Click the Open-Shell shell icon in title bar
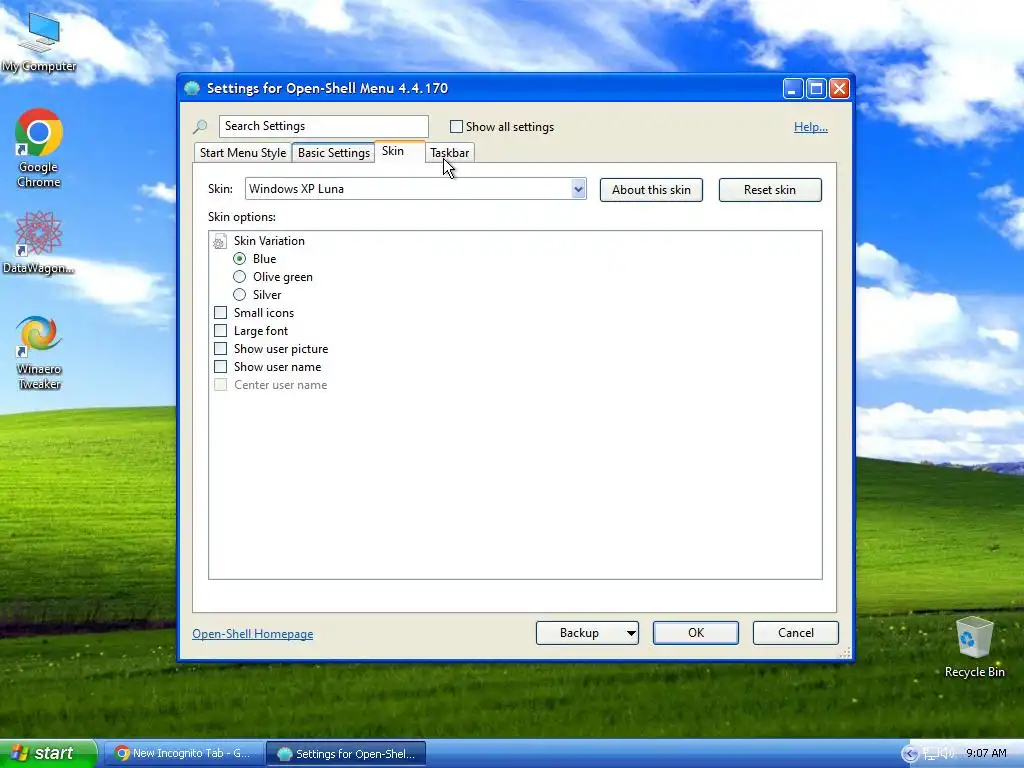The width and height of the screenshot is (1024, 768). [x=192, y=88]
